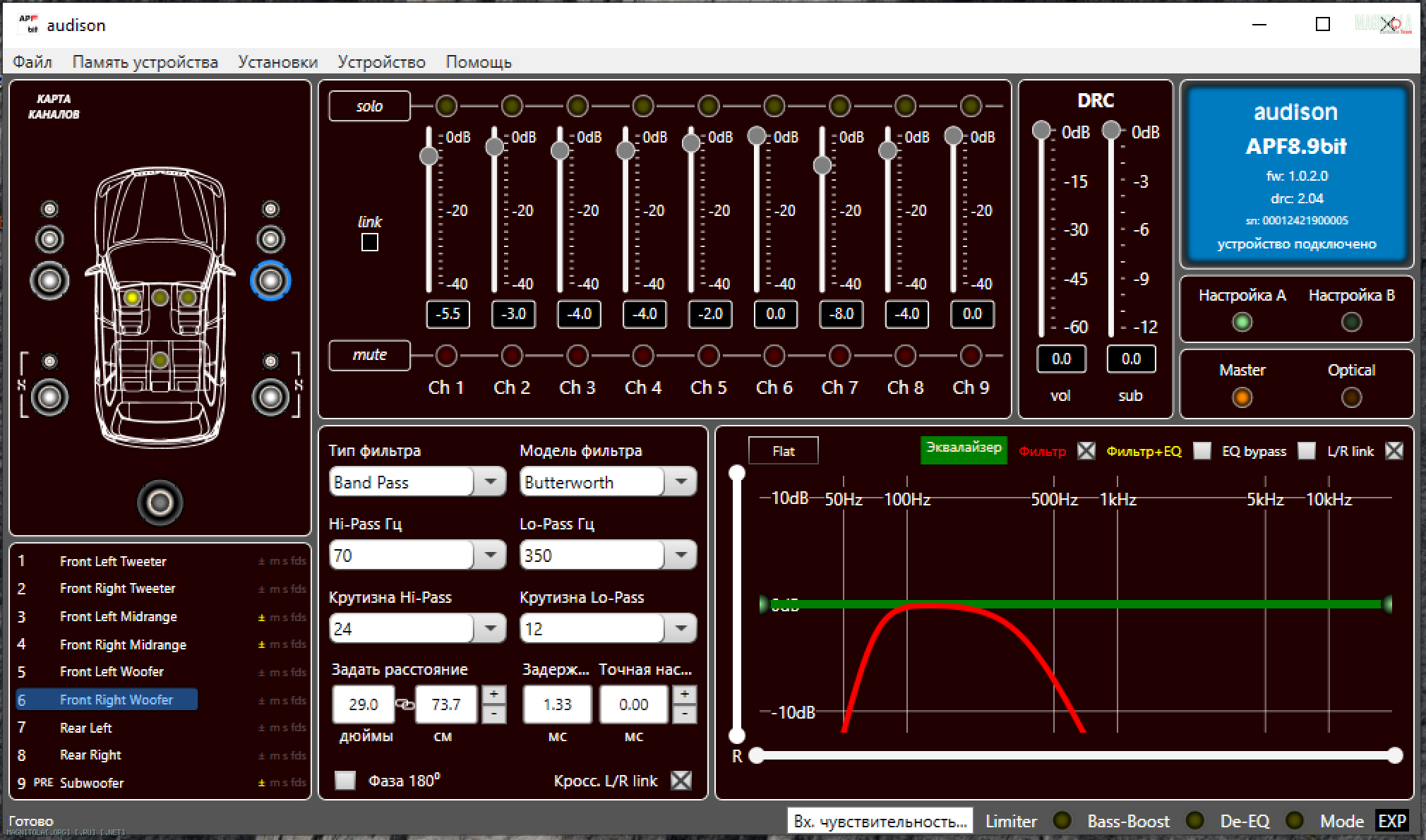The image size is (1426, 840).
Task: Select highlighted front right woofer speaker icon
Action: 270,280
